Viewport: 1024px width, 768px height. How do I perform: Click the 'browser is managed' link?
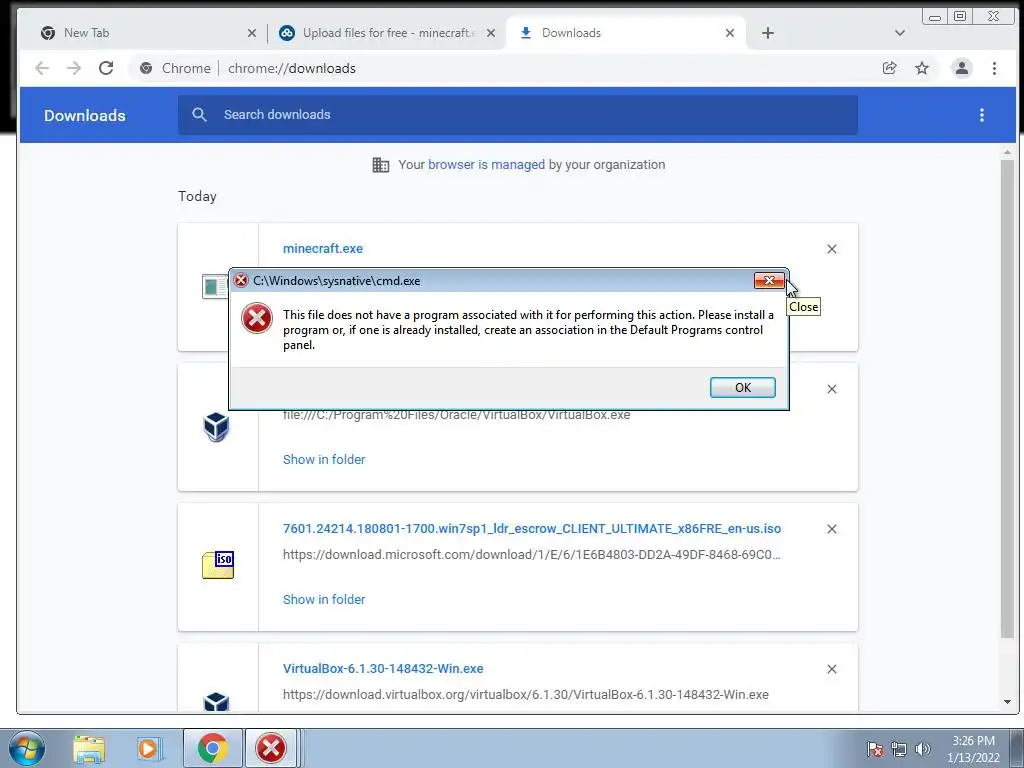pyautogui.click(x=486, y=165)
